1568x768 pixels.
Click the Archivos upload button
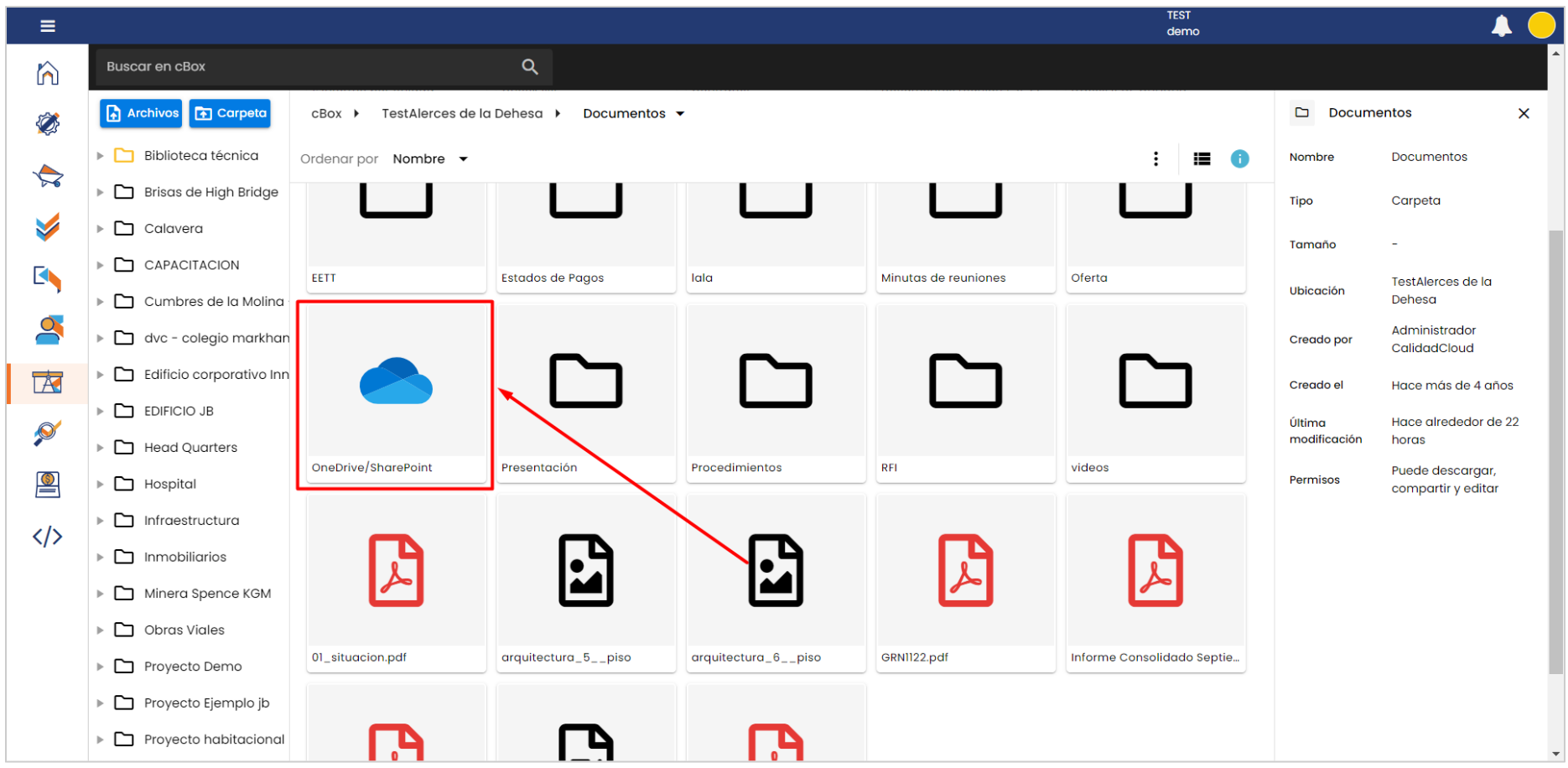coord(141,113)
